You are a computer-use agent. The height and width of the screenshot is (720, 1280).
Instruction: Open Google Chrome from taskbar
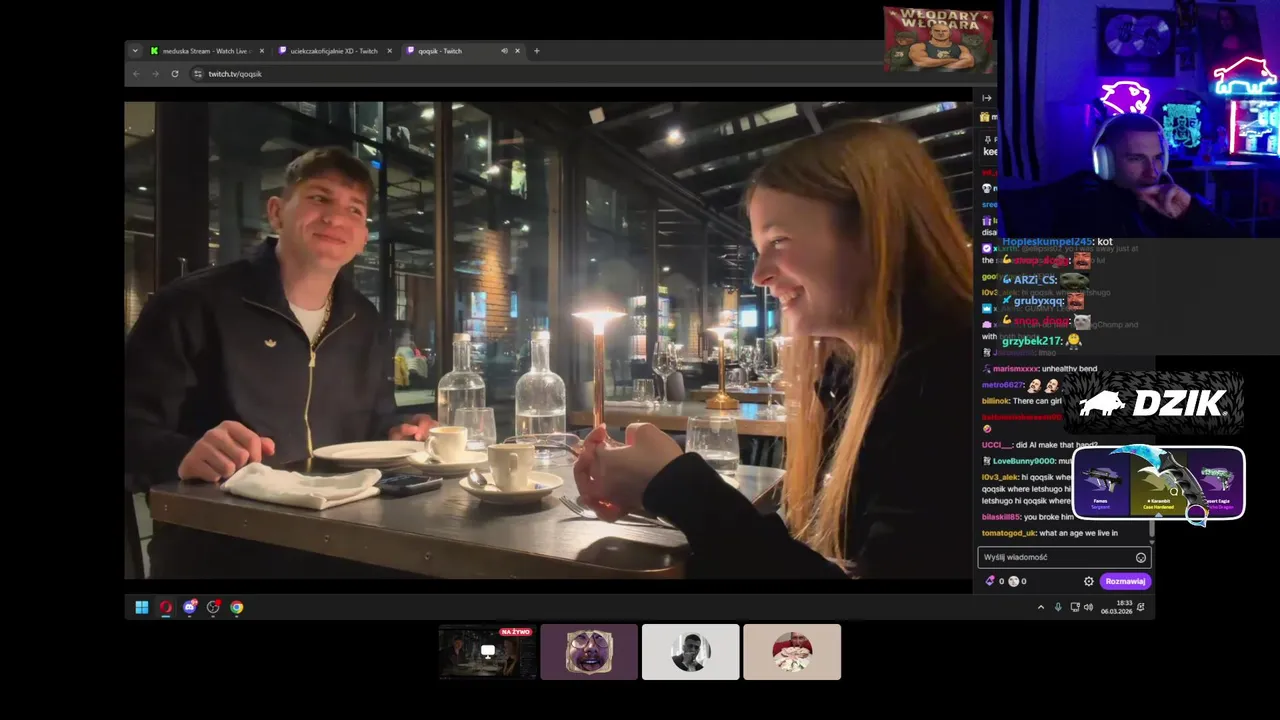pyautogui.click(x=237, y=607)
